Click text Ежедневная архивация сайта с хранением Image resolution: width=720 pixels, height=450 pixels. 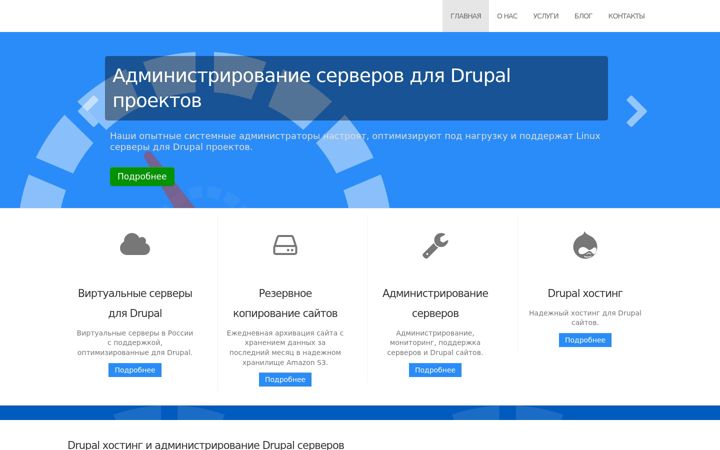[x=285, y=348]
